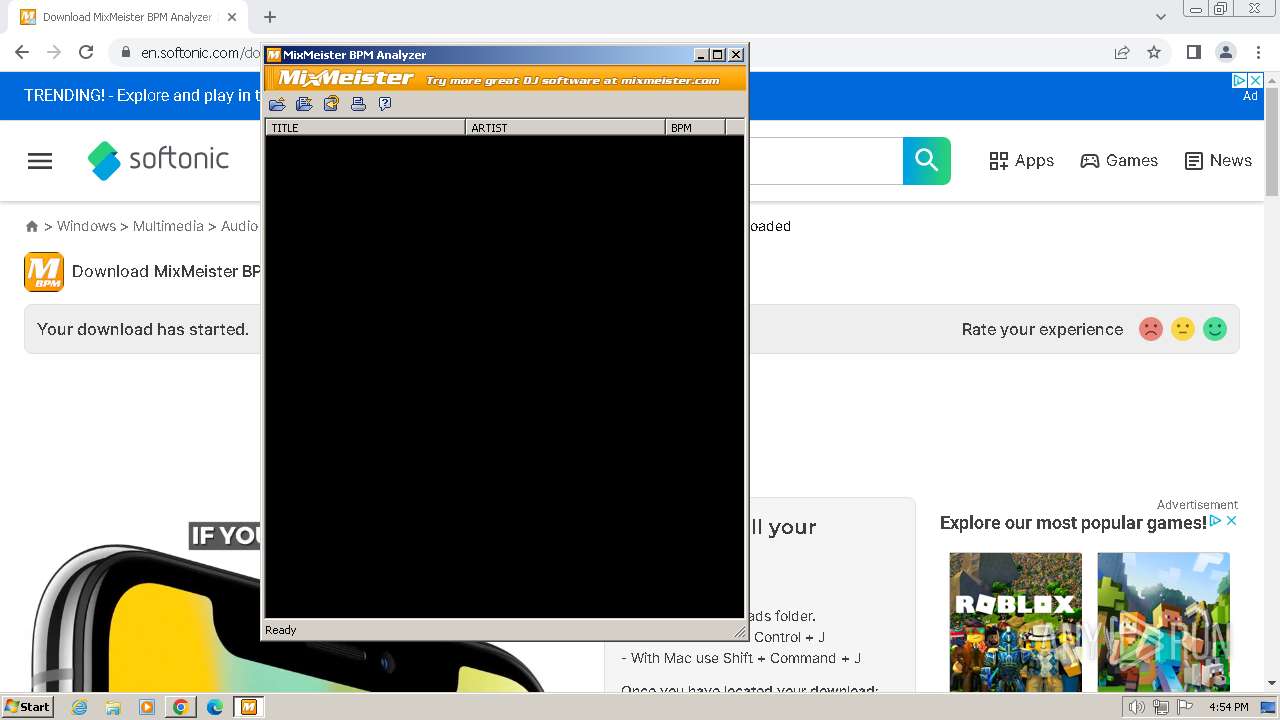Click the Softonic logo
Screen dimensions: 1280x720
158,160
